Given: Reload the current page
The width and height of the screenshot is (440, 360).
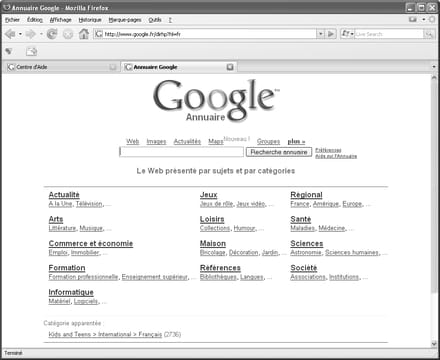Looking at the screenshot, I should (52, 34).
